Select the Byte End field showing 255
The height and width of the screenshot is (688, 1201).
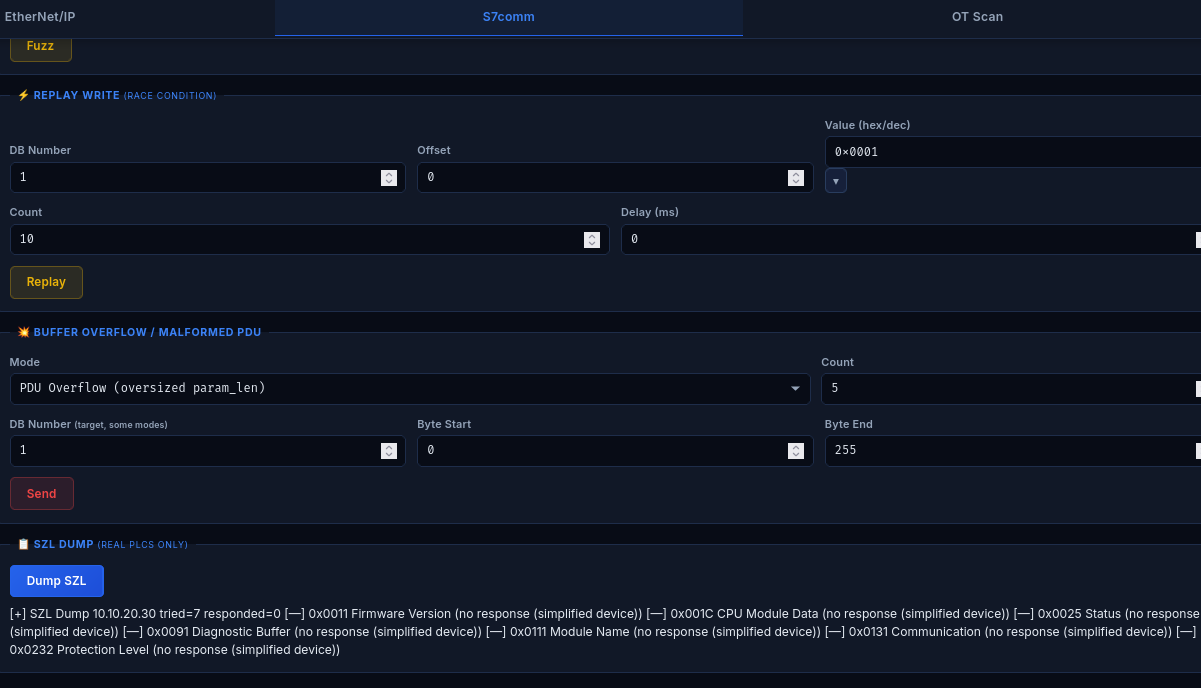coord(1000,450)
